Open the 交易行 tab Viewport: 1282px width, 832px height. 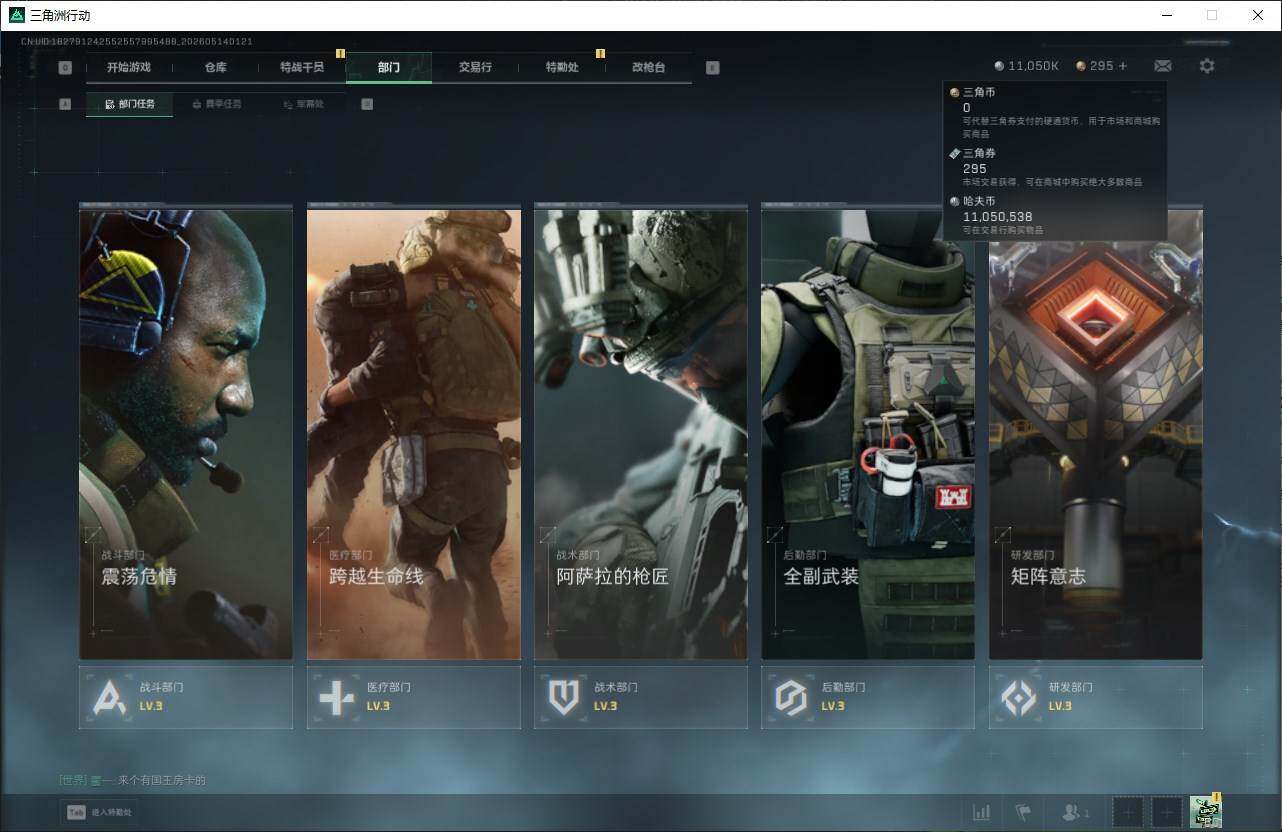click(475, 67)
